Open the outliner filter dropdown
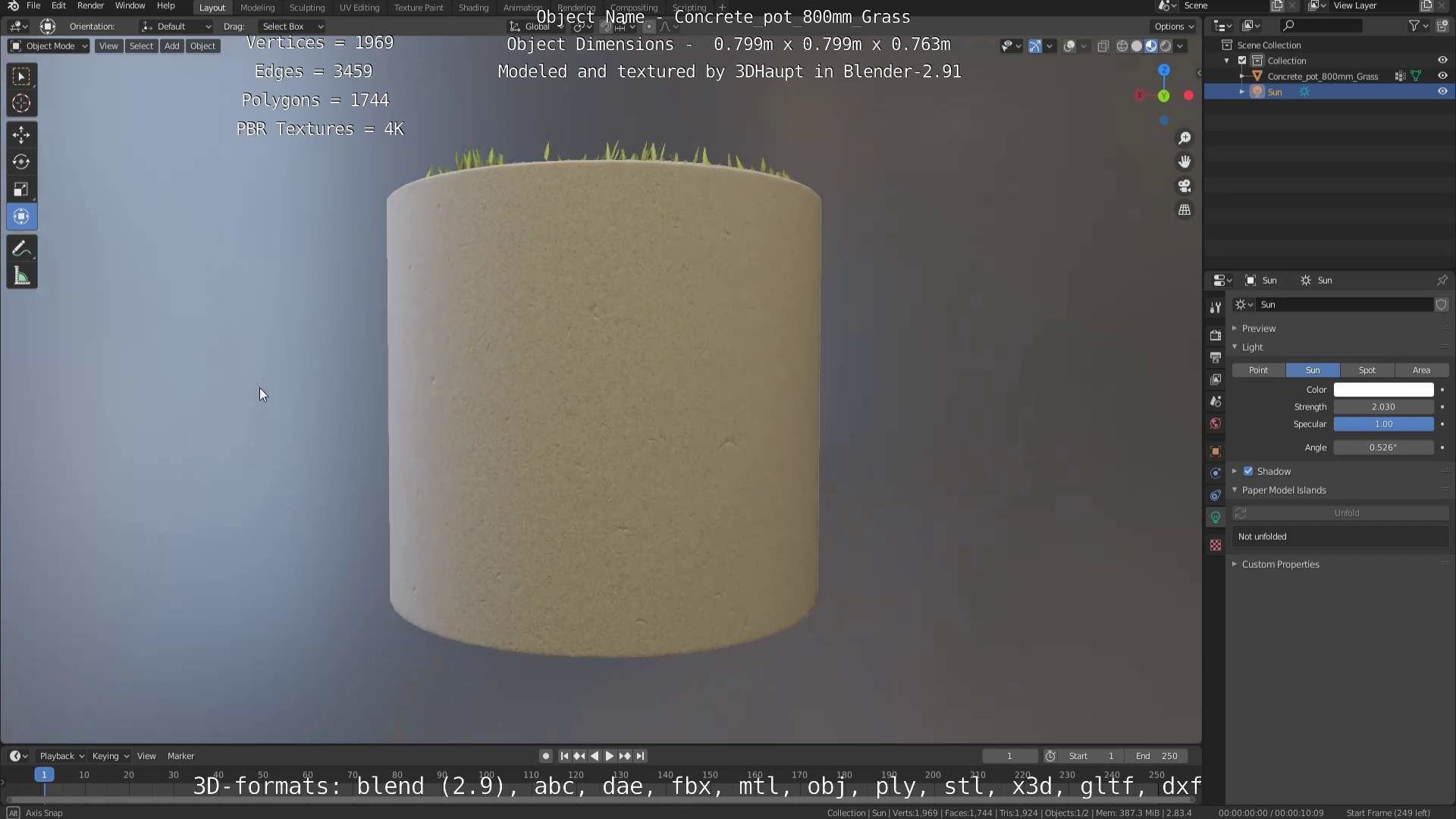The height and width of the screenshot is (819, 1456). 1418,26
